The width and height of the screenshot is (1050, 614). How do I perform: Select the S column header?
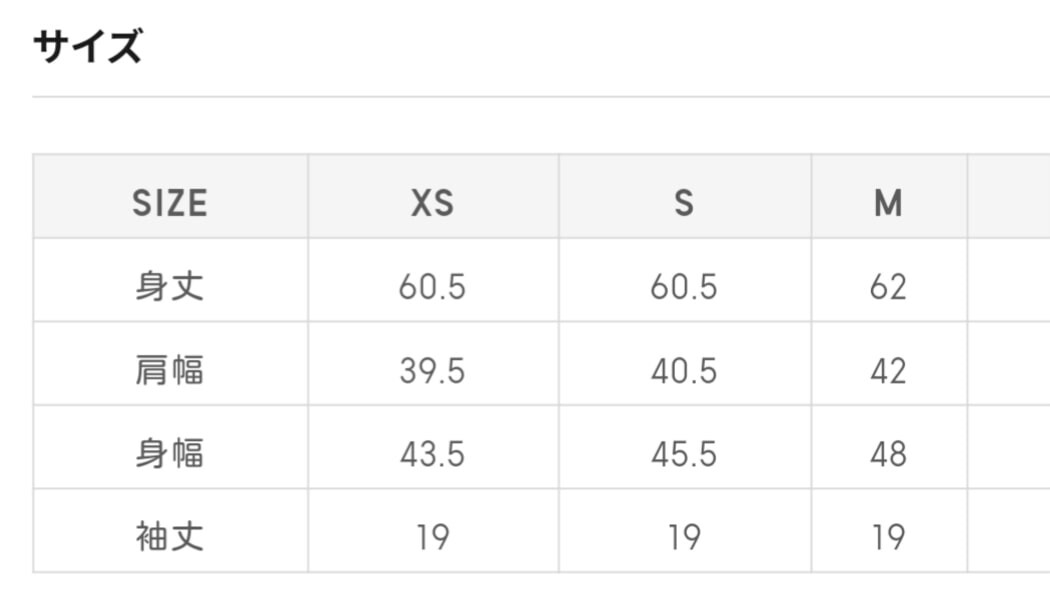(684, 203)
